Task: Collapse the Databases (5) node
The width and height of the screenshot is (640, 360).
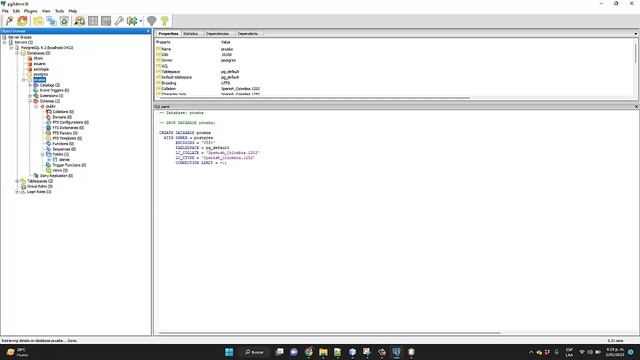Action: (x=17, y=53)
